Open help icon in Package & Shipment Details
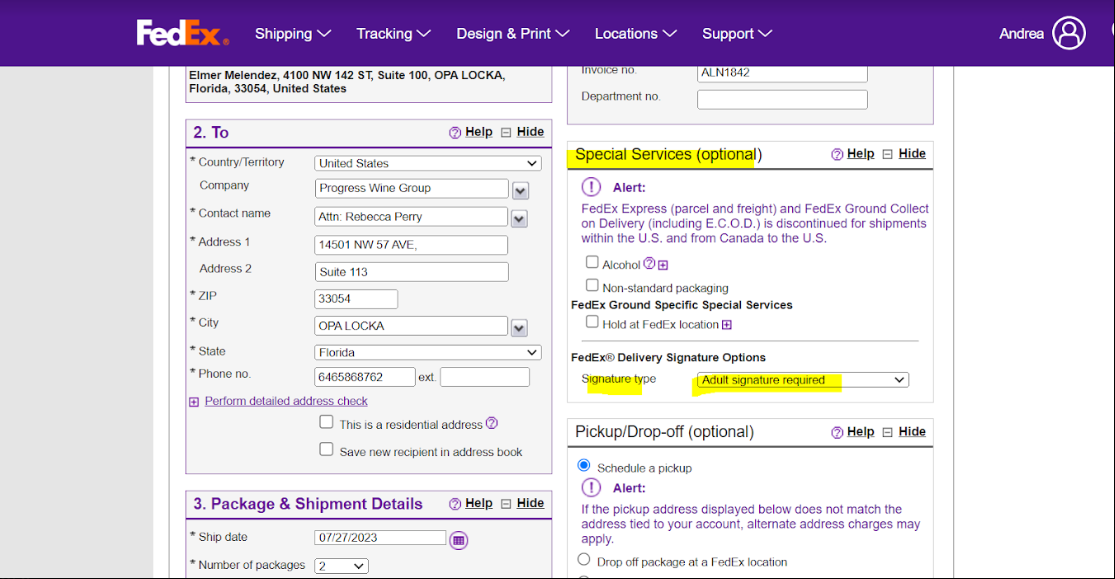 click(x=455, y=504)
